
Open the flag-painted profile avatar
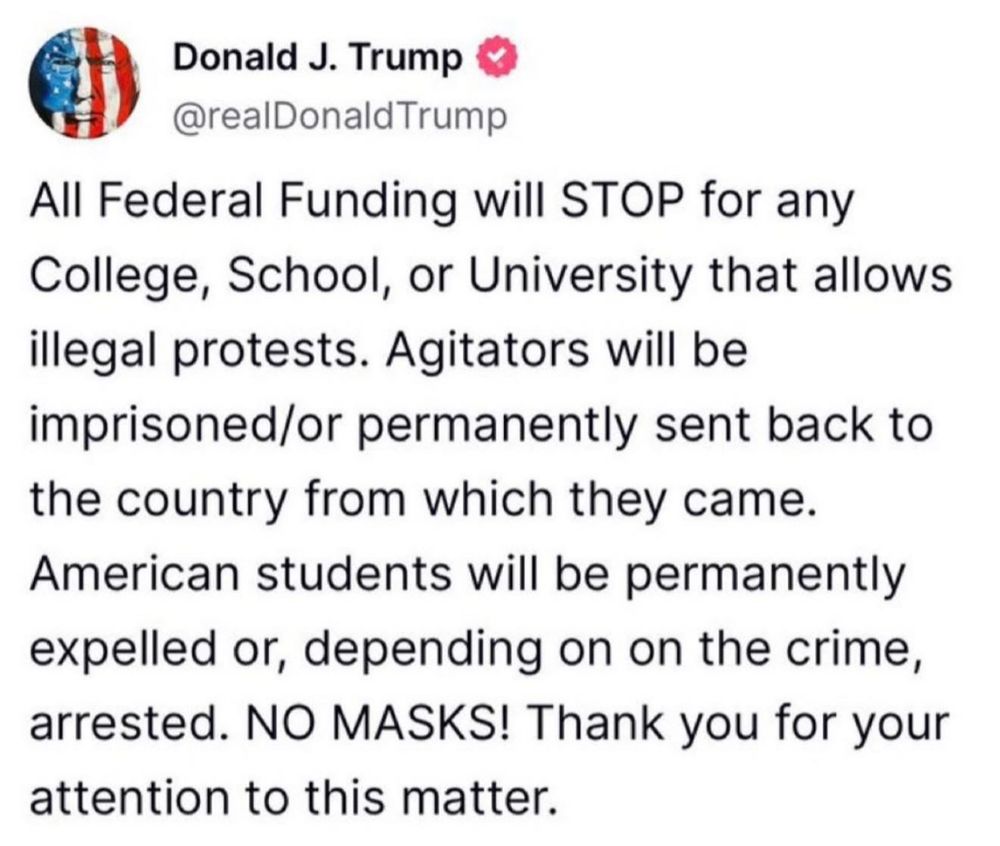pyautogui.click(x=84, y=83)
